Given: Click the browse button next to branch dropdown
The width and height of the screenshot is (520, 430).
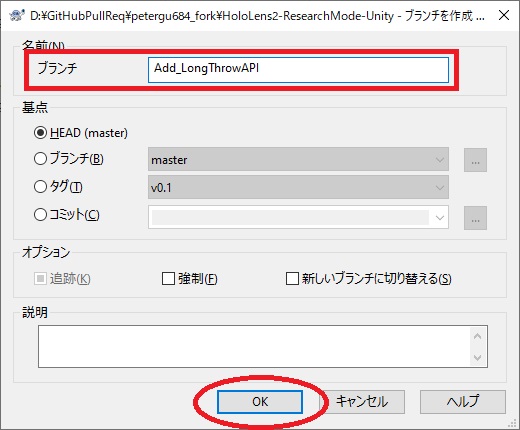Looking at the screenshot, I should [x=475, y=160].
